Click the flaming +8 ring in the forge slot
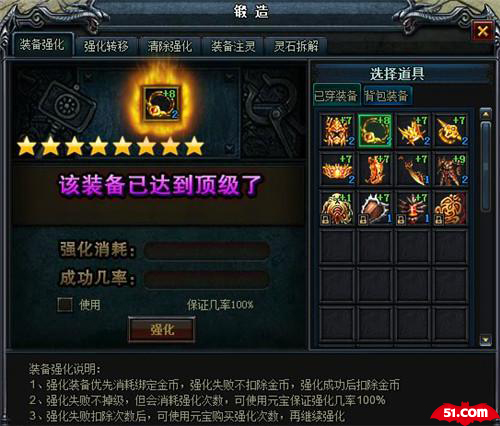This screenshot has width=500, height=426. 161,104
